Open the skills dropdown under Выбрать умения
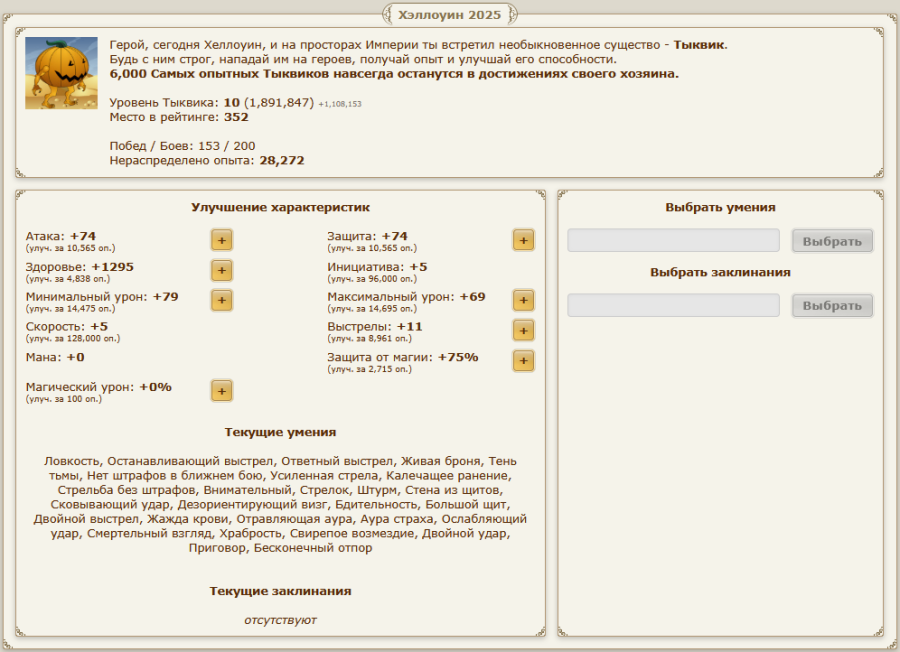The image size is (900, 652). pos(673,241)
